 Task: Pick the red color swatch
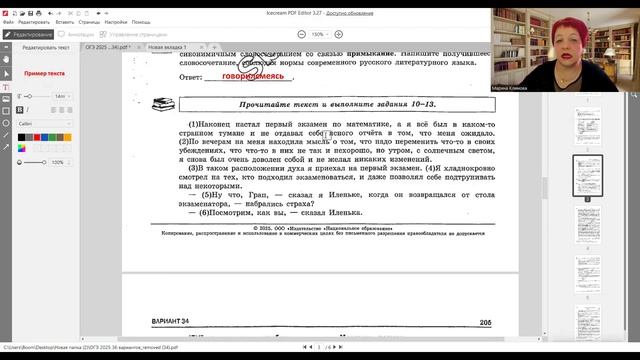(x=37, y=138)
